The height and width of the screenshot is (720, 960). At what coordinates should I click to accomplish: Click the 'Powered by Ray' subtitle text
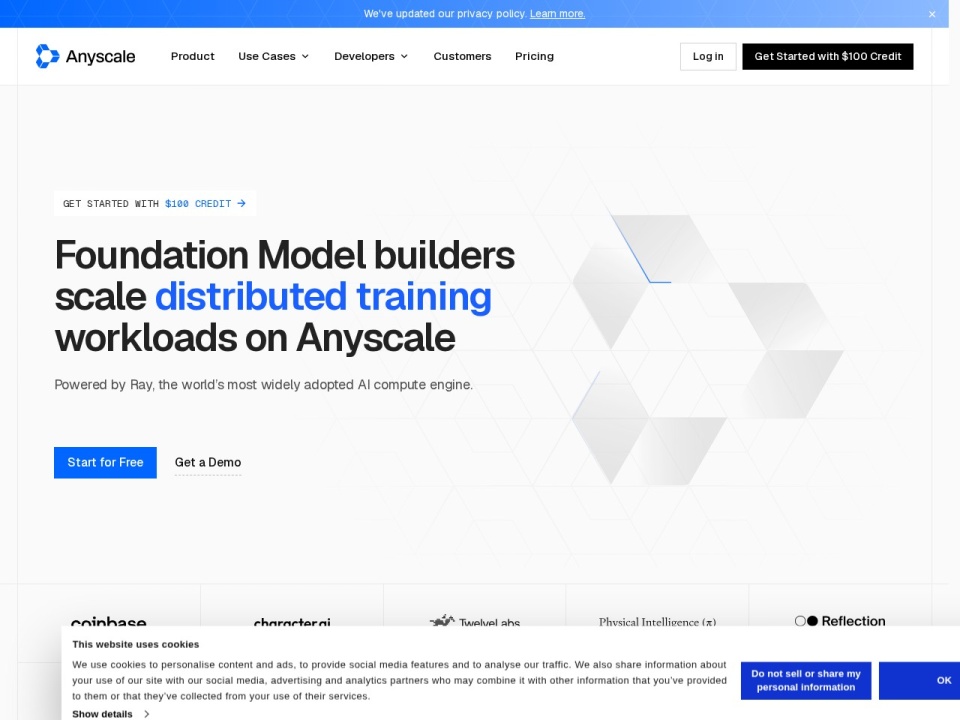coord(263,384)
